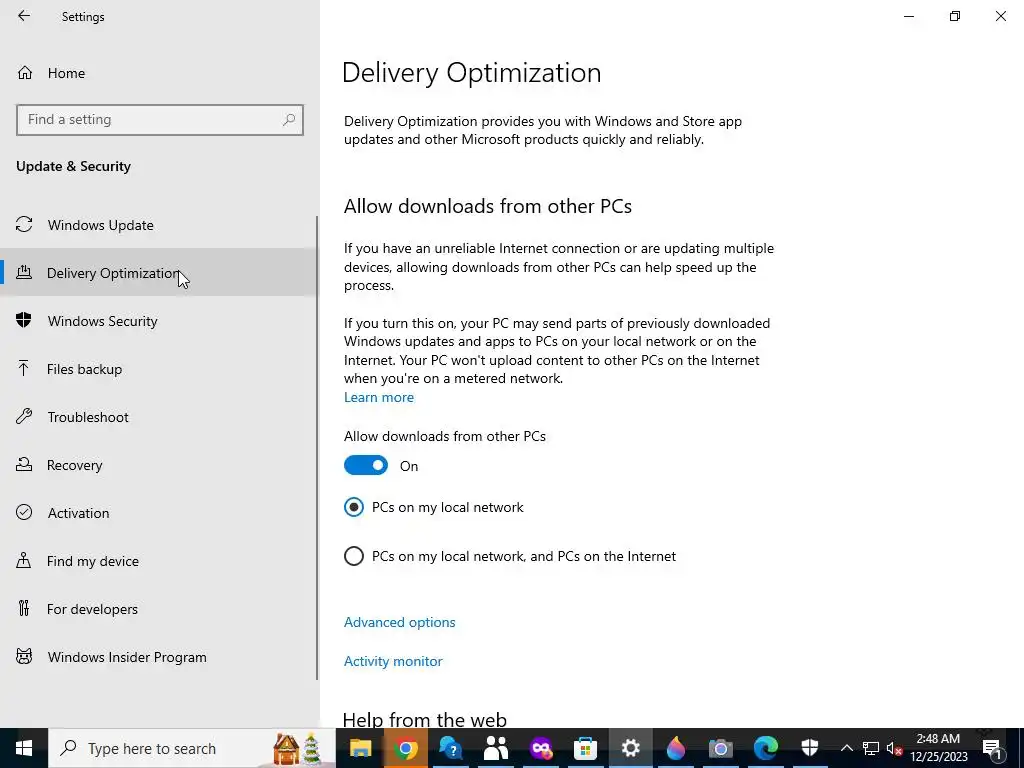
Task: Open Windows Security shield on taskbar
Action: [x=810, y=748]
